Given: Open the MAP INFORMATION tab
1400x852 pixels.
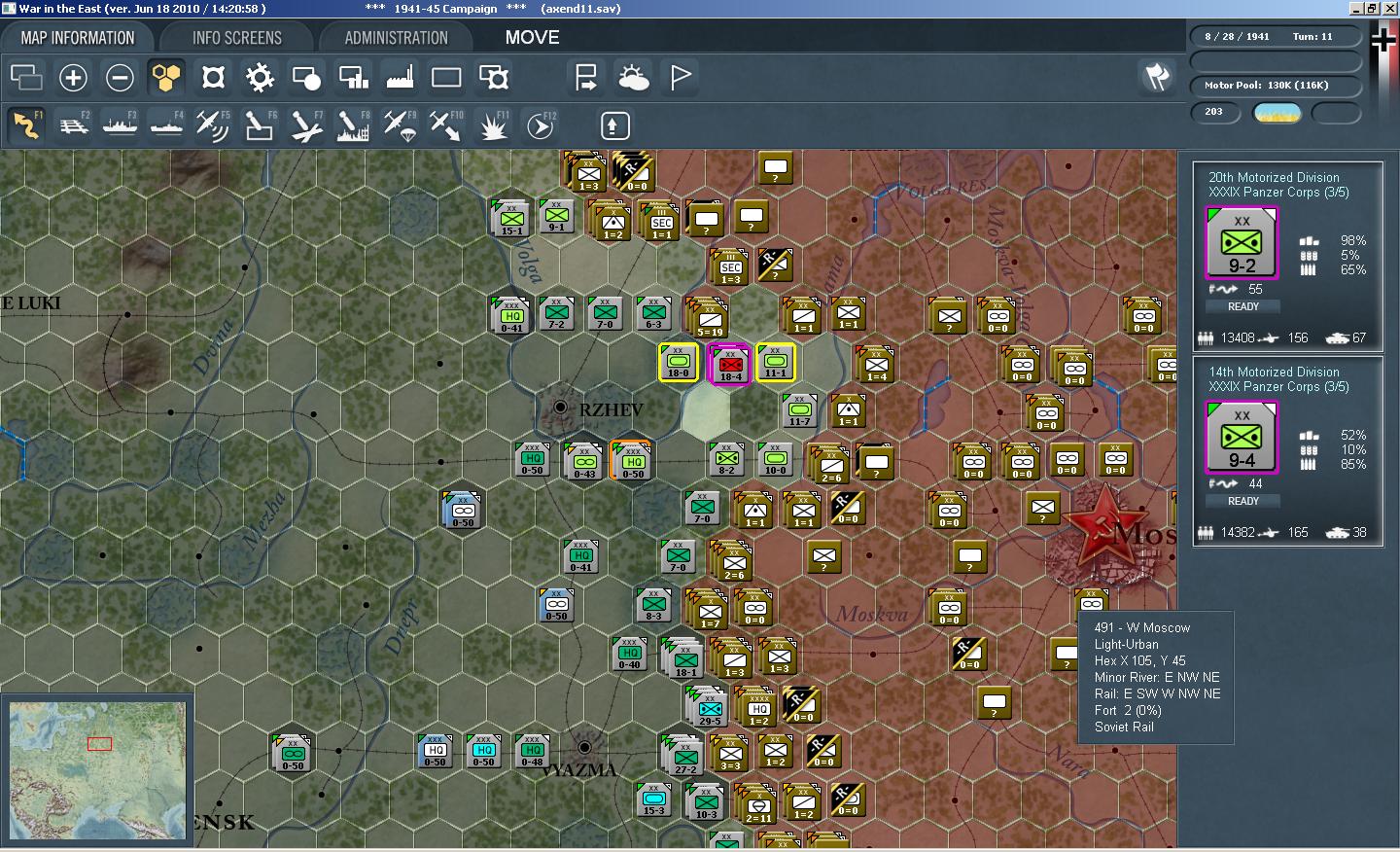Looking at the screenshot, I should coord(78,38).
